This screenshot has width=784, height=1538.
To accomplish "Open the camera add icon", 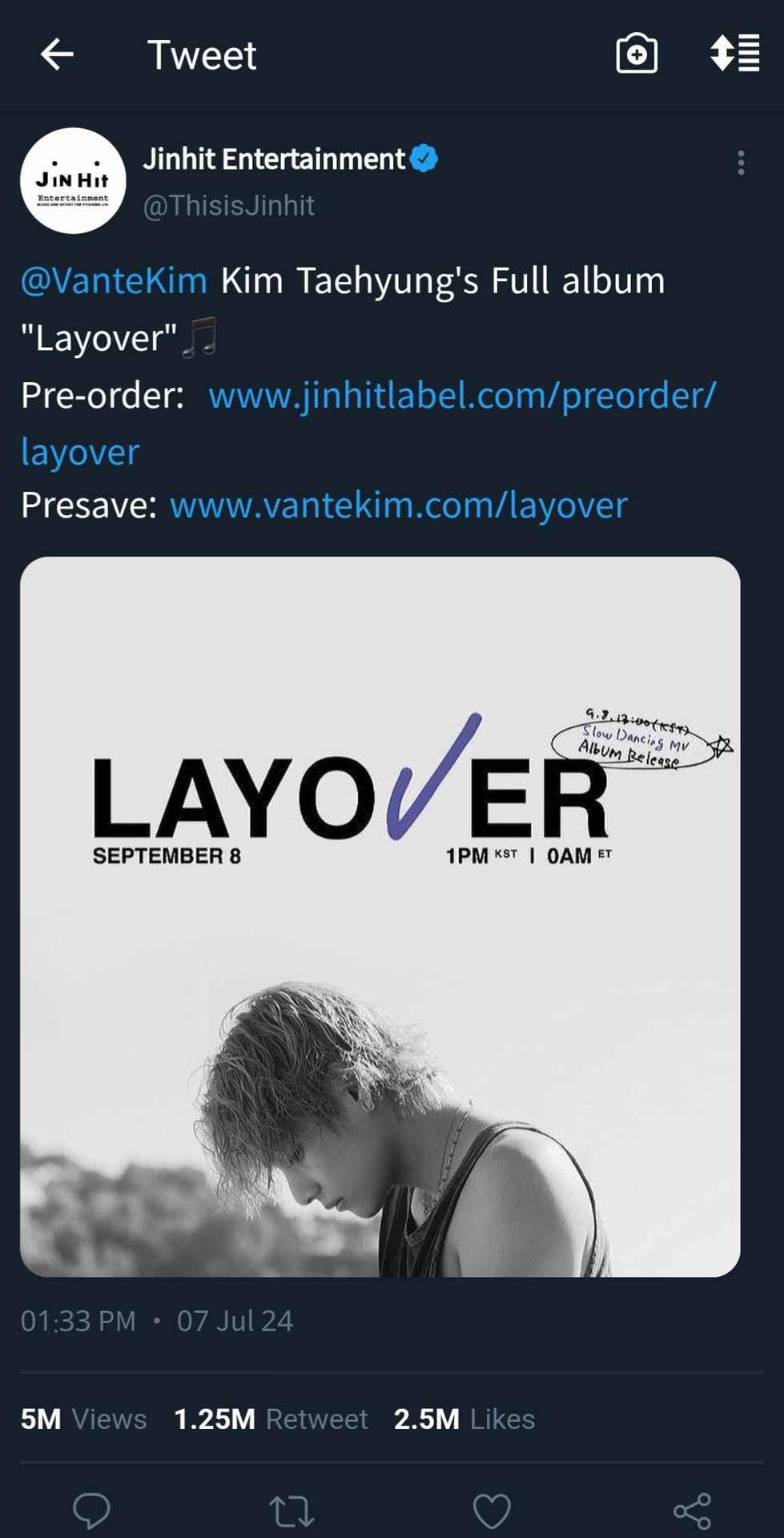I will click(x=637, y=54).
